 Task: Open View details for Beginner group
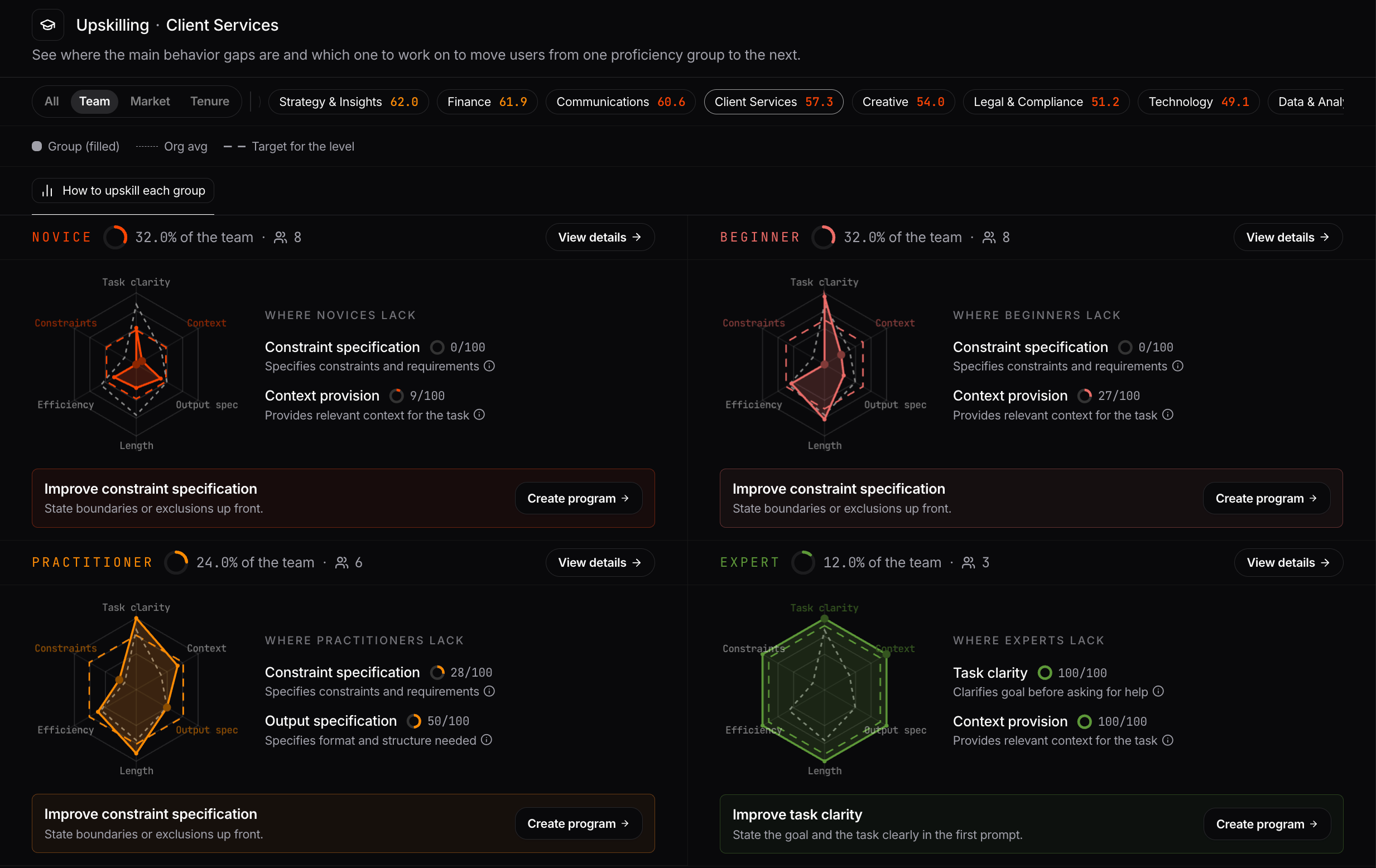click(x=1288, y=237)
